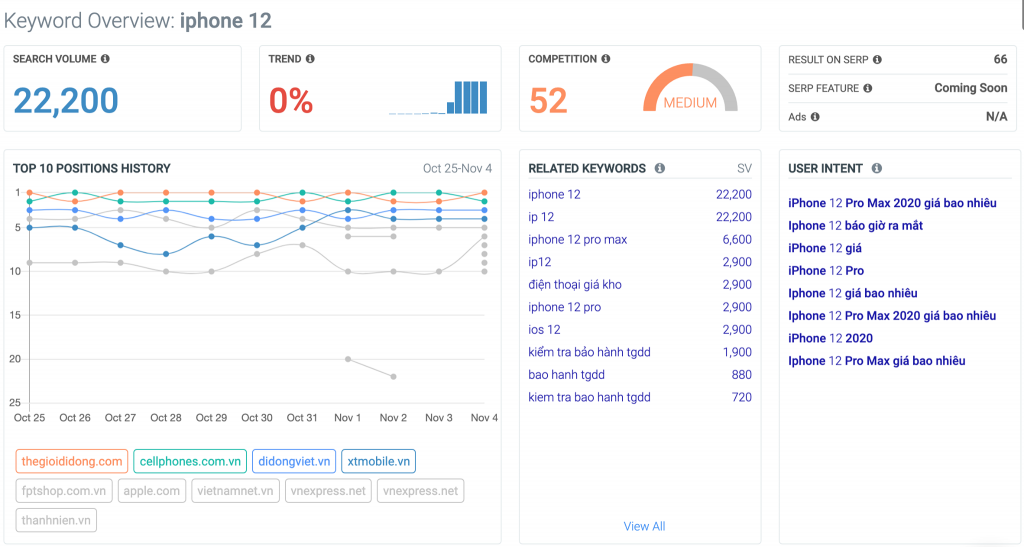Open the Competition info tooltip icon
The width and height of the screenshot is (1024, 547).
tap(606, 59)
